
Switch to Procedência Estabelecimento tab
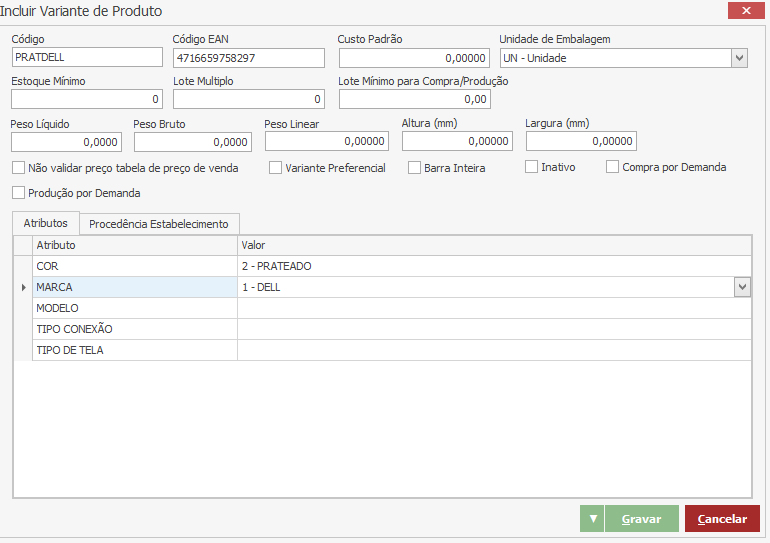click(x=159, y=224)
